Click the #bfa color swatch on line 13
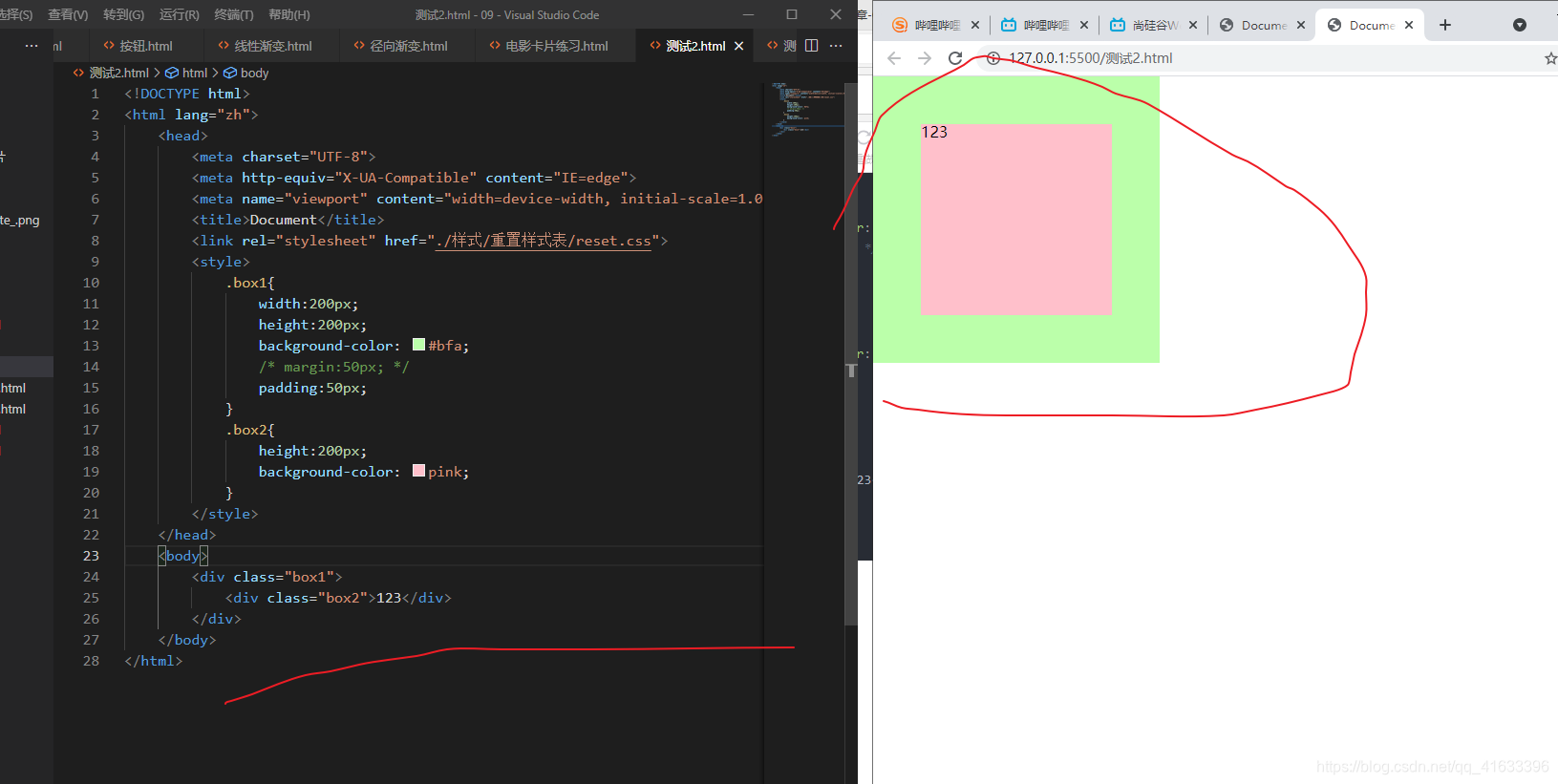The width and height of the screenshot is (1558, 784). pos(418,345)
